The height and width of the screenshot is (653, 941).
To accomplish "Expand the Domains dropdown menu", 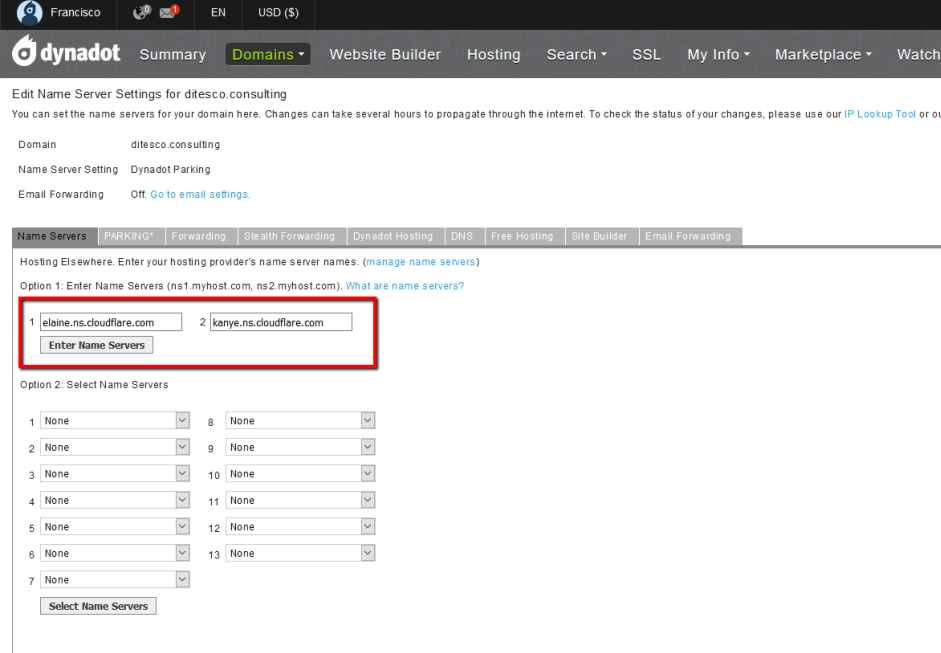I will tap(268, 55).
